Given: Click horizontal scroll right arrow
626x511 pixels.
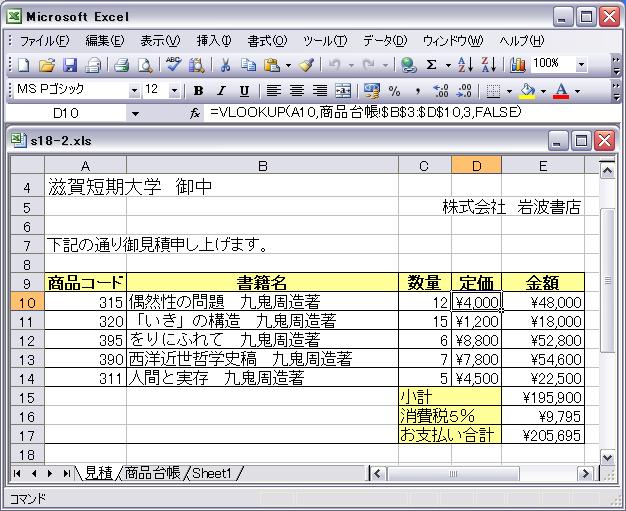Looking at the screenshot, I should pyautogui.click(x=585, y=474).
